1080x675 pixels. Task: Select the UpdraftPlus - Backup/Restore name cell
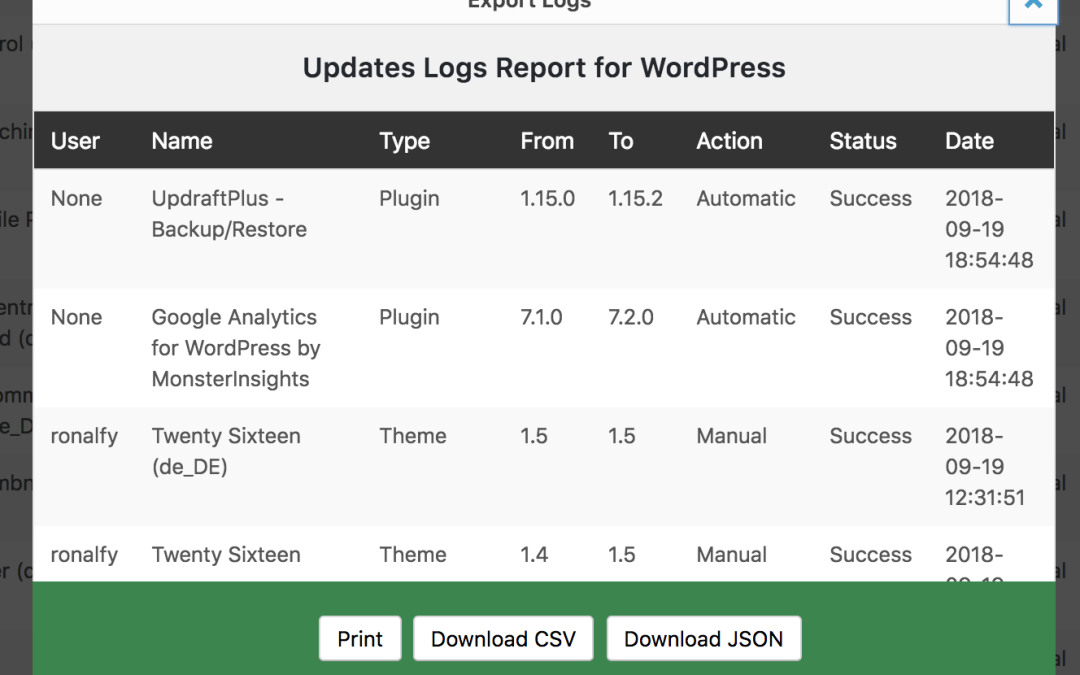tap(229, 214)
